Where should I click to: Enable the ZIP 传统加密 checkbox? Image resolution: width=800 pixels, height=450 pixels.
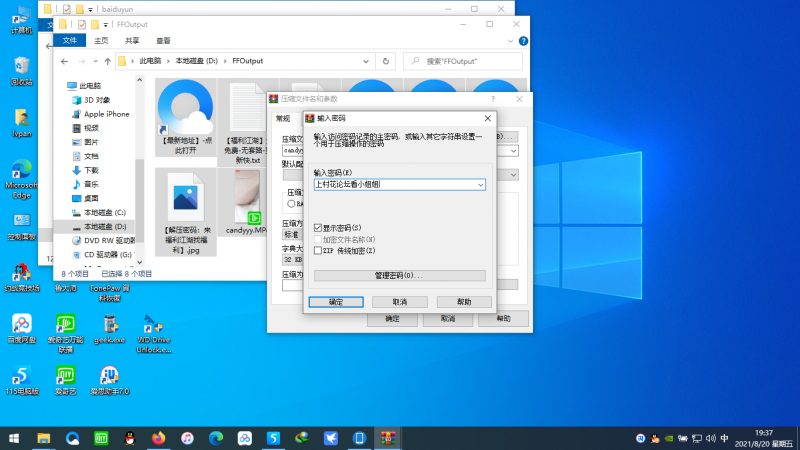coord(318,250)
